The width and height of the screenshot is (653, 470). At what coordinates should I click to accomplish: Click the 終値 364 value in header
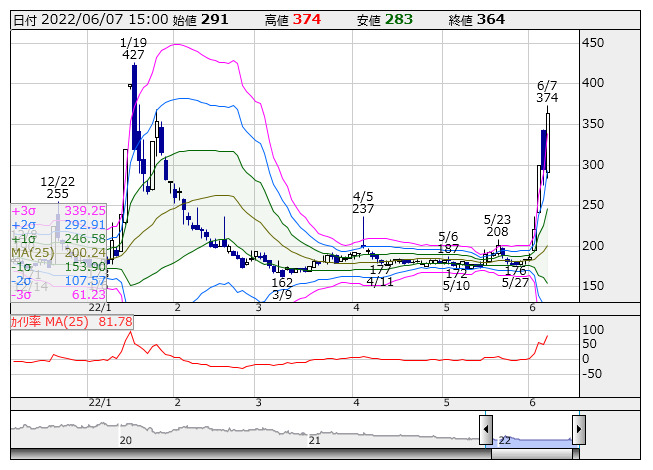click(490, 19)
